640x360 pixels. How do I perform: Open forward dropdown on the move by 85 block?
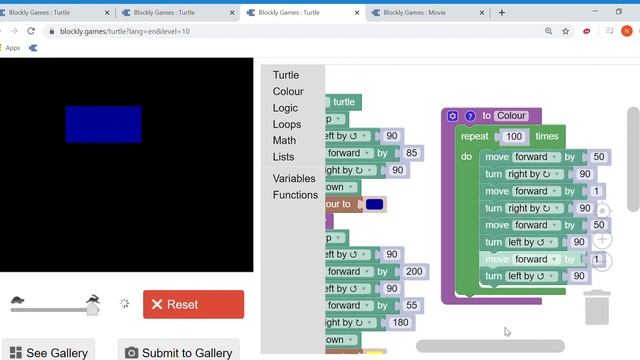pos(349,153)
